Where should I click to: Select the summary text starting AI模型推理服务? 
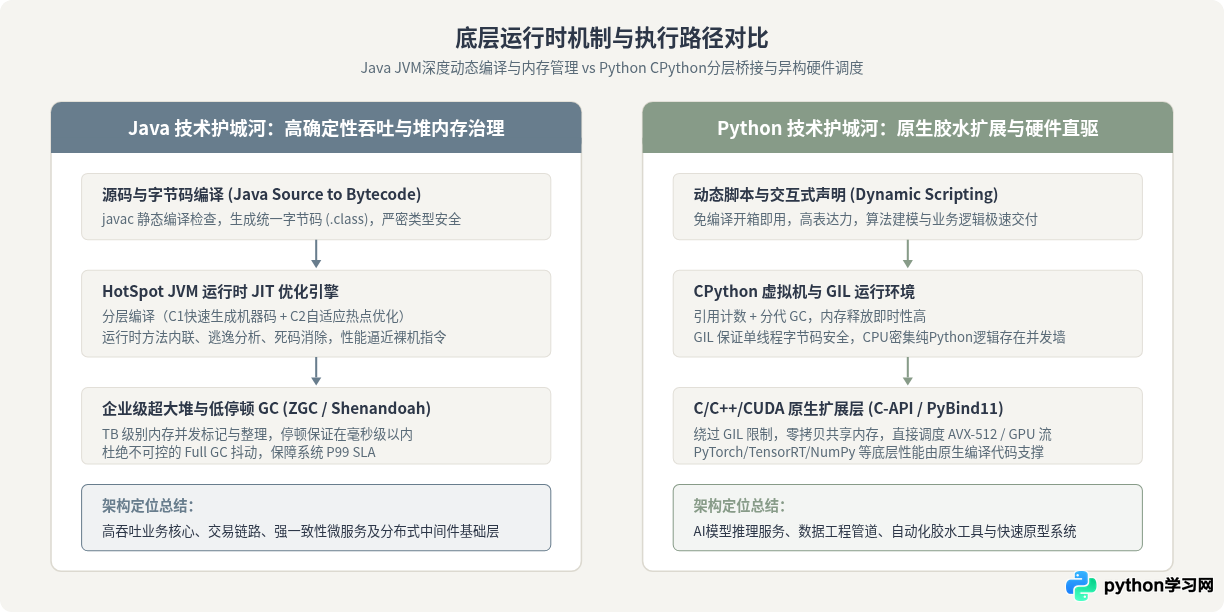885,532
